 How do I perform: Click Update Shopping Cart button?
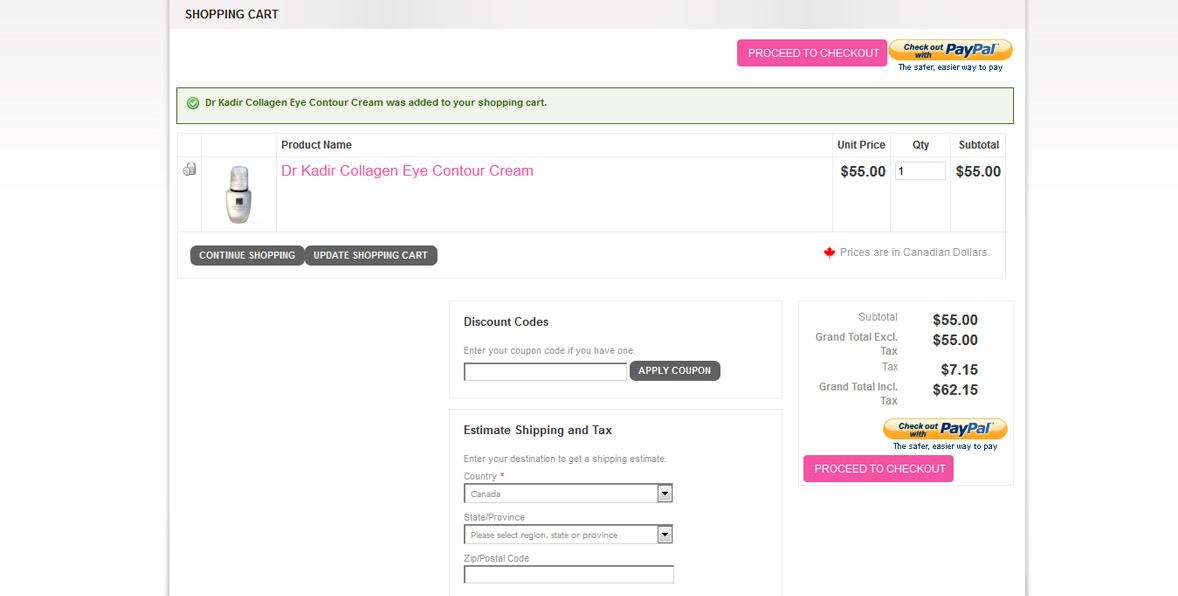coord(370,256)
